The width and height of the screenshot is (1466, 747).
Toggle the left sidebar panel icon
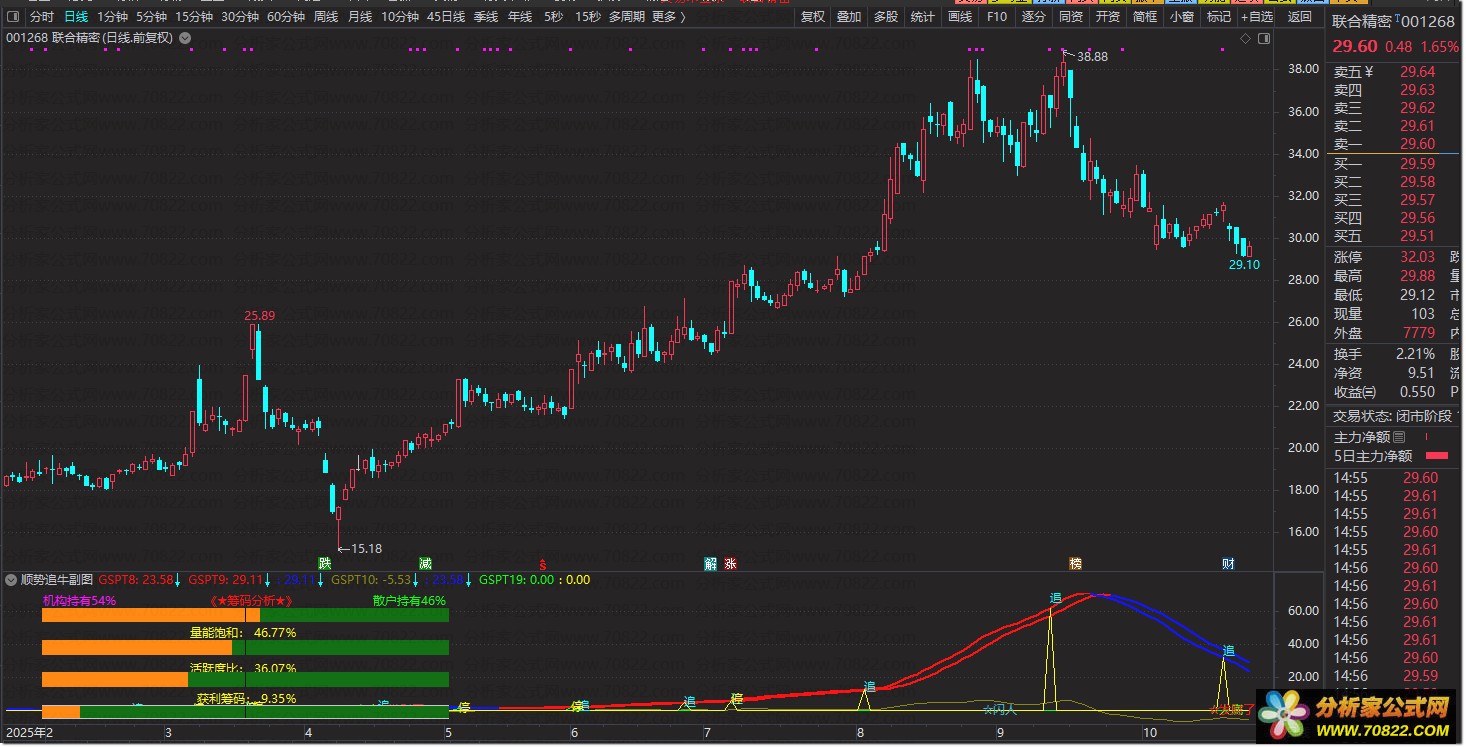12,17
